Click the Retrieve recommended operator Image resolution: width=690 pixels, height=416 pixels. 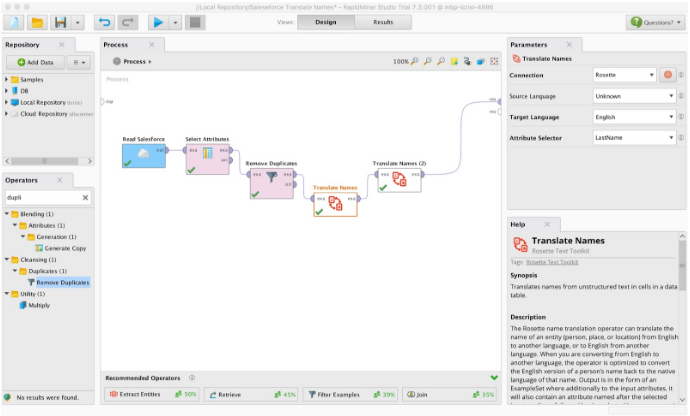[x=252, y=394]
